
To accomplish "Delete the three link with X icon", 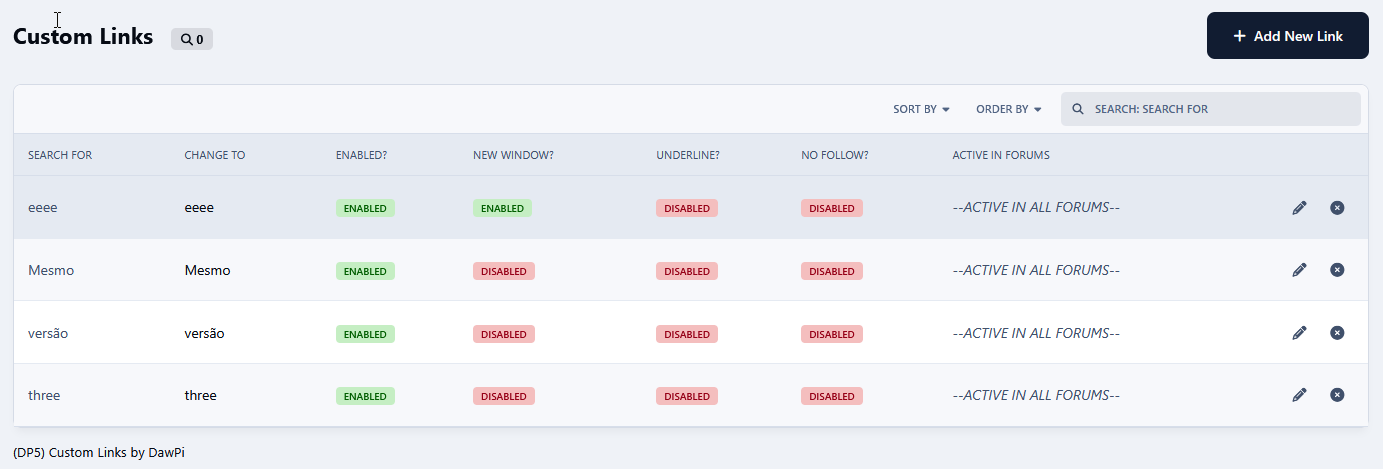I will [1337, 395].
